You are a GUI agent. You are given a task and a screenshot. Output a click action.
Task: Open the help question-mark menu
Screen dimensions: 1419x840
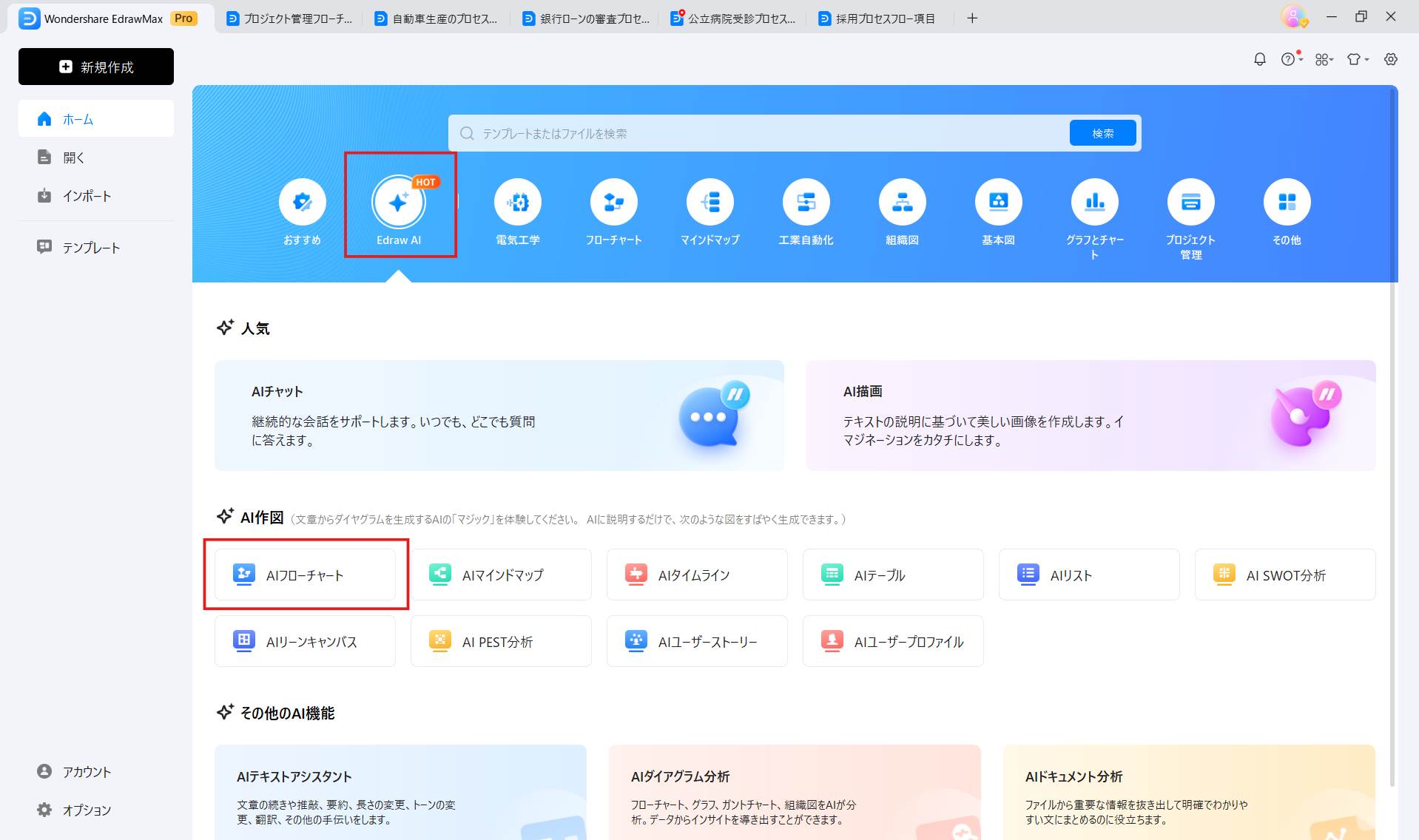(1292, 59)
